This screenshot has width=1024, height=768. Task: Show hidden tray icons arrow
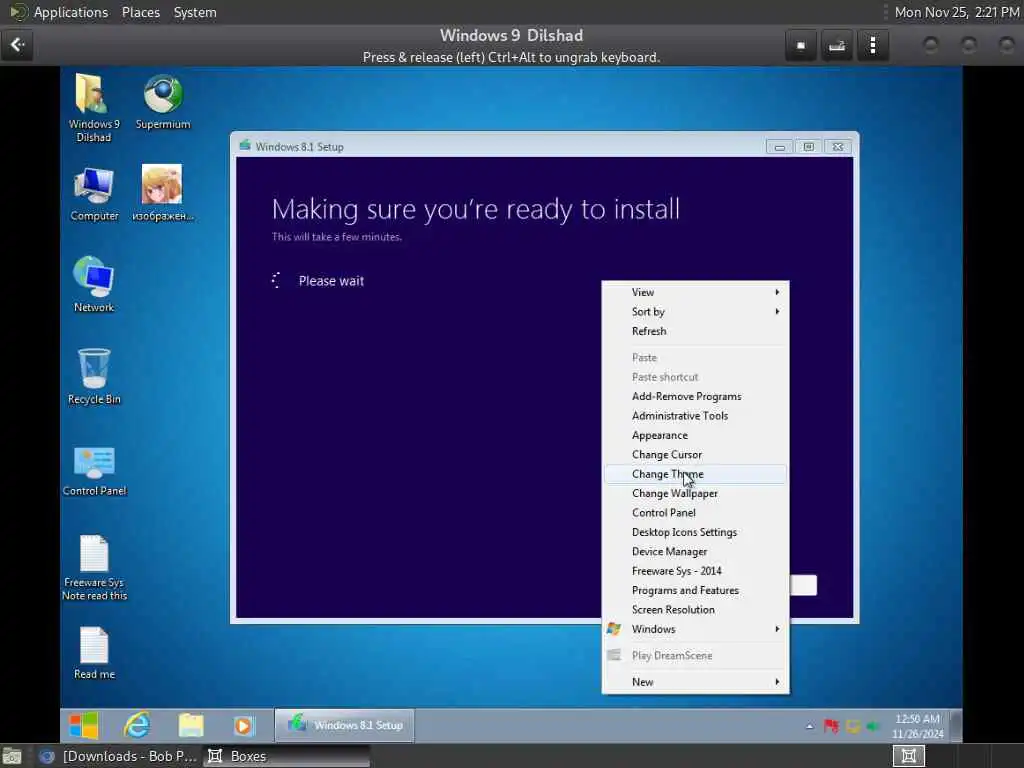[x=810, y=726]
